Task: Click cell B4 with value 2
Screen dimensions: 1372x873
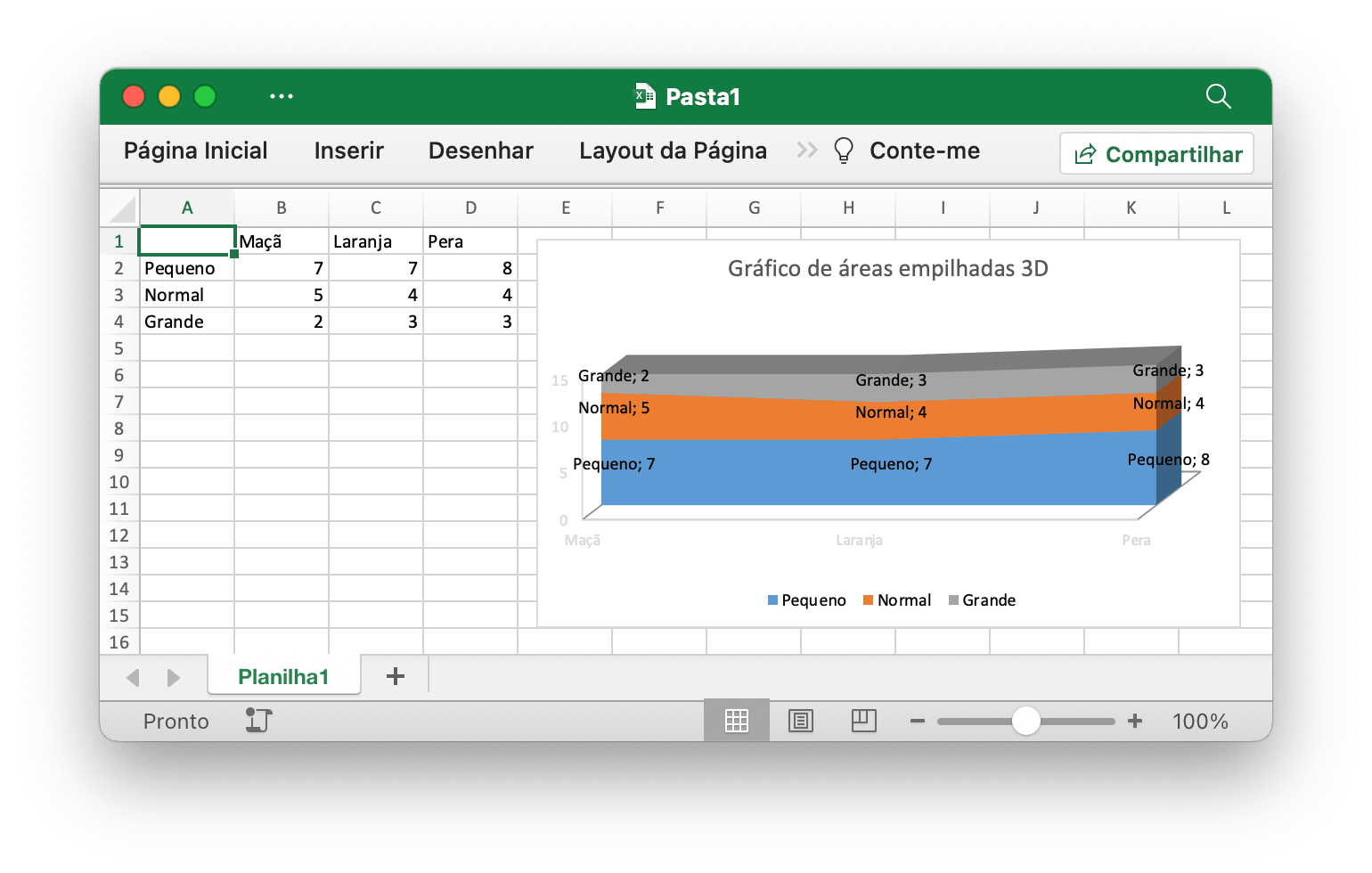Action: click(282, 322)
